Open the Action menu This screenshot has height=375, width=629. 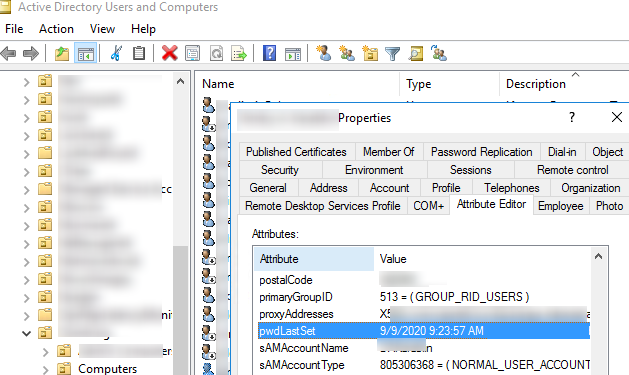pos(56,29)
